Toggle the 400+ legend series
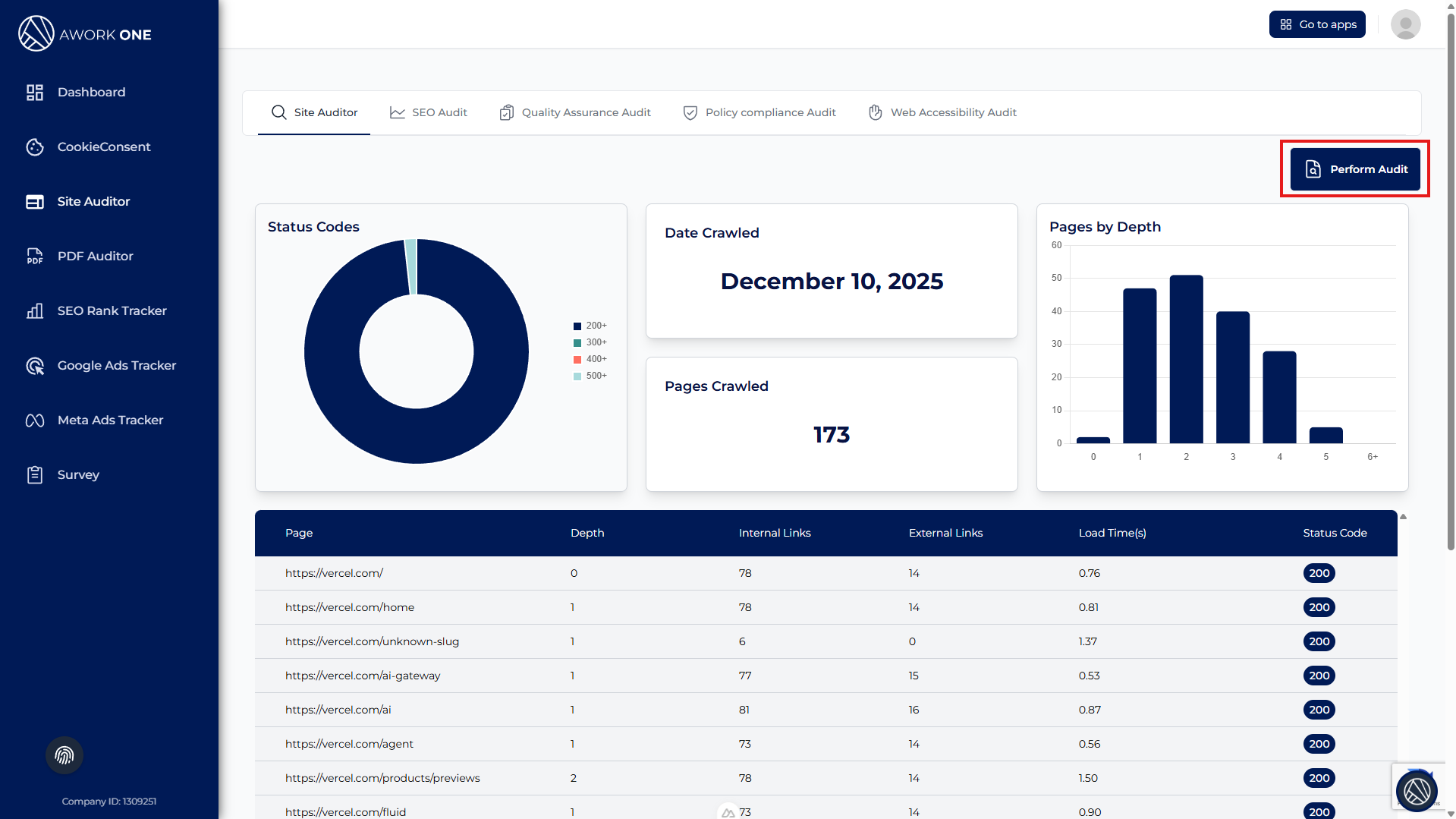The width and height of the screenshot is (1456, 819). [x=590, y=359]
